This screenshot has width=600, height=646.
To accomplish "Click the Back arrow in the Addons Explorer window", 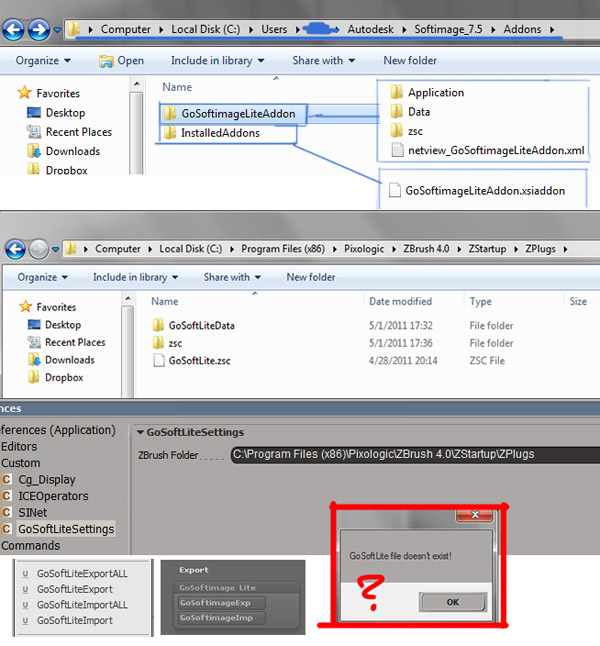I will click(x=13, y=30).
